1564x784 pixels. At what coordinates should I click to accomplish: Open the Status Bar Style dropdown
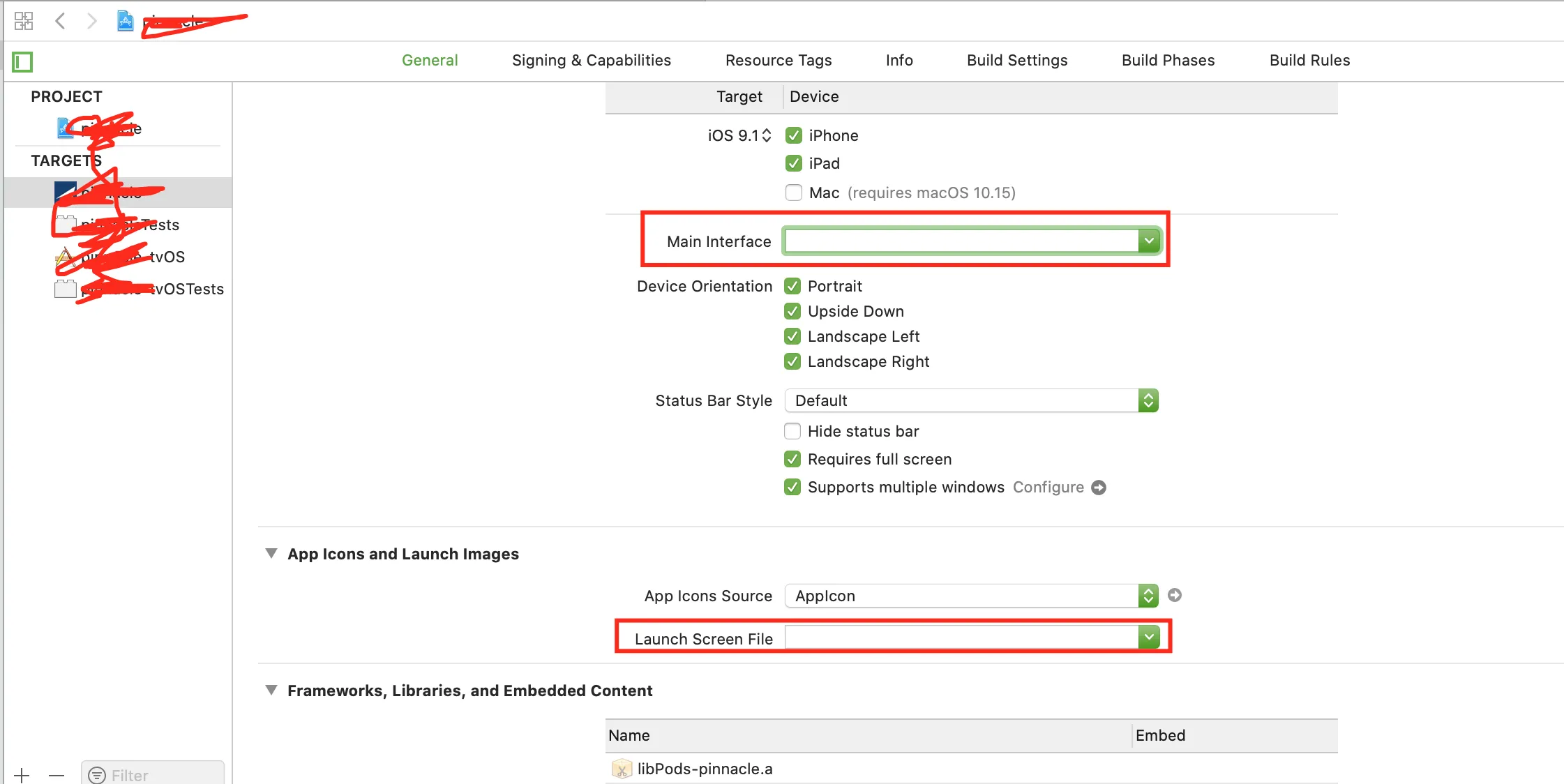click(1148, 400)
